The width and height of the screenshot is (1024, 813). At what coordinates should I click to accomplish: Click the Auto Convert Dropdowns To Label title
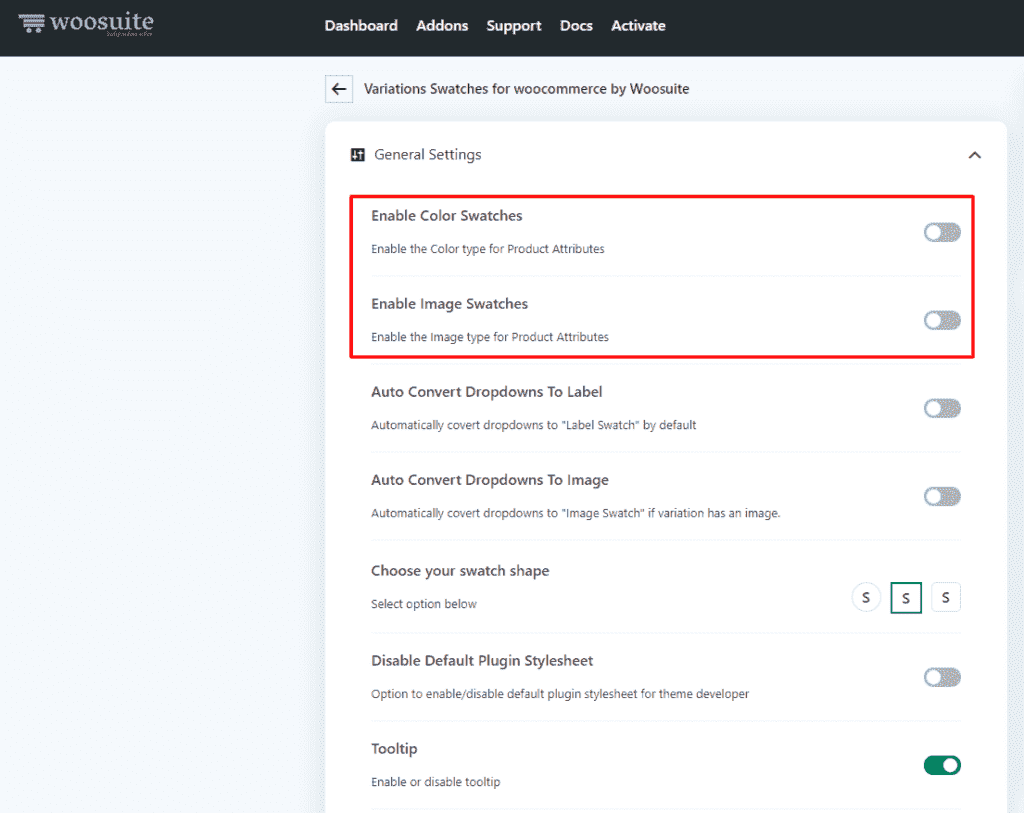487,392
